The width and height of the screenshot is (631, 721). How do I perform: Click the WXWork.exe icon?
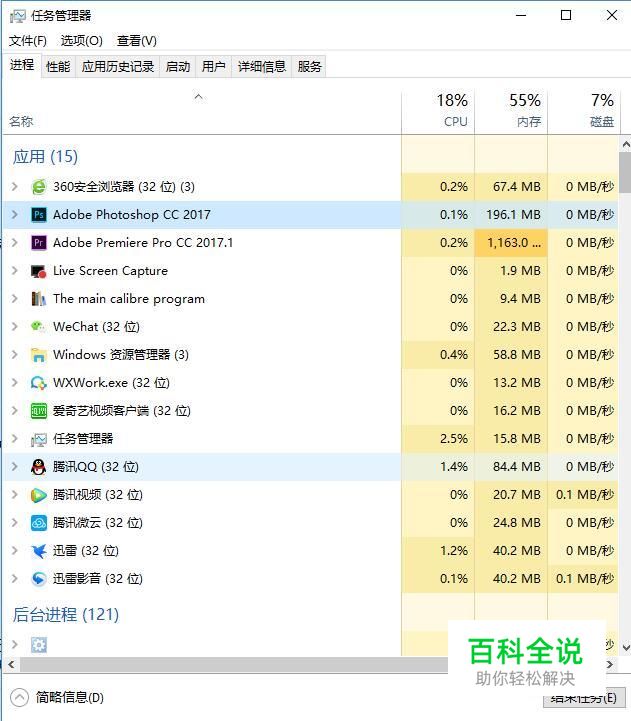click(39, 383)
